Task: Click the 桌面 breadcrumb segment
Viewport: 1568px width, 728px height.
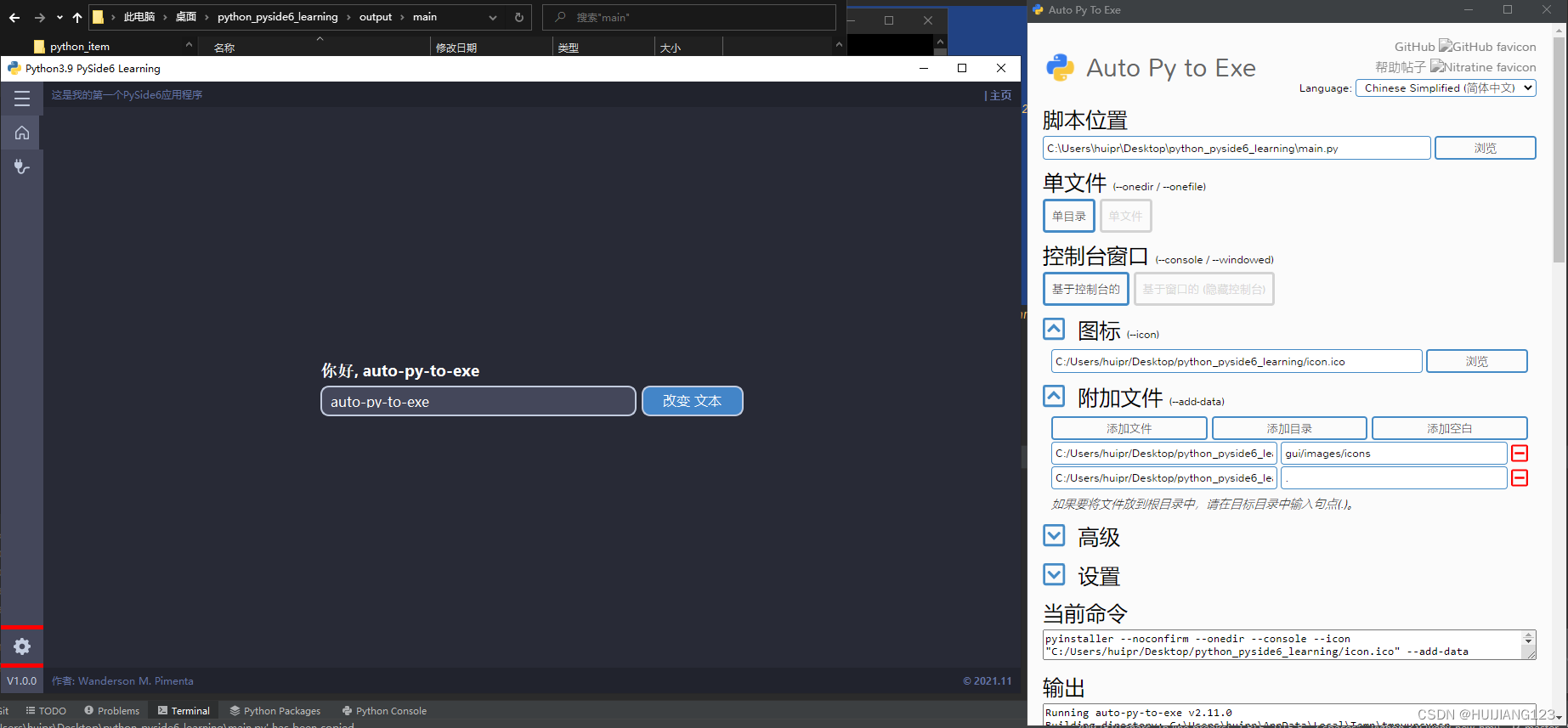Action: 185,17
